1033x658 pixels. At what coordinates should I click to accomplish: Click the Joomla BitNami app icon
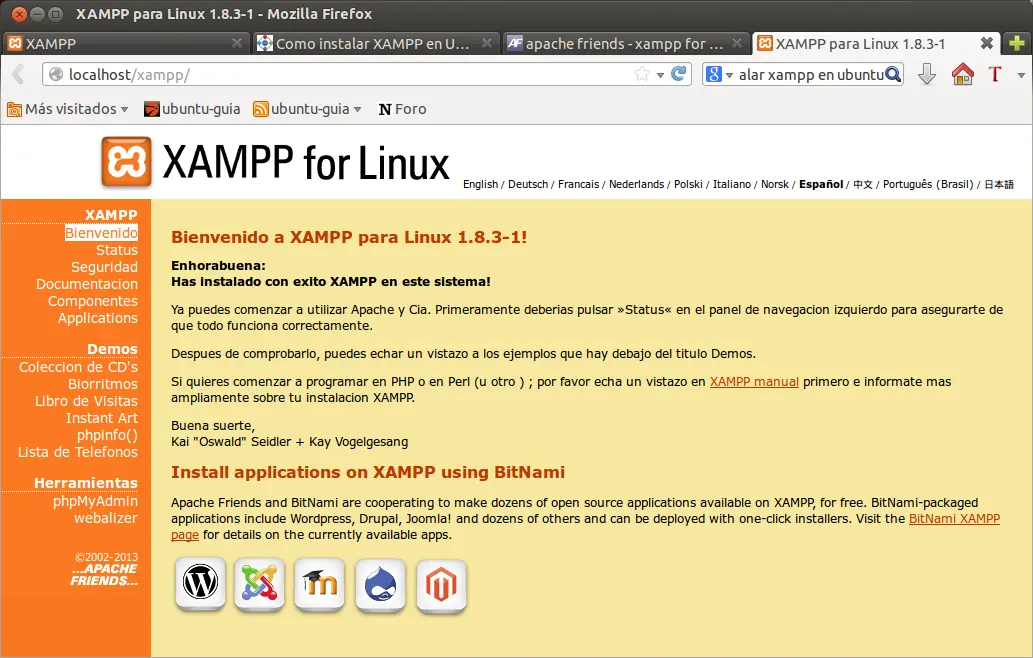point(260,584)
